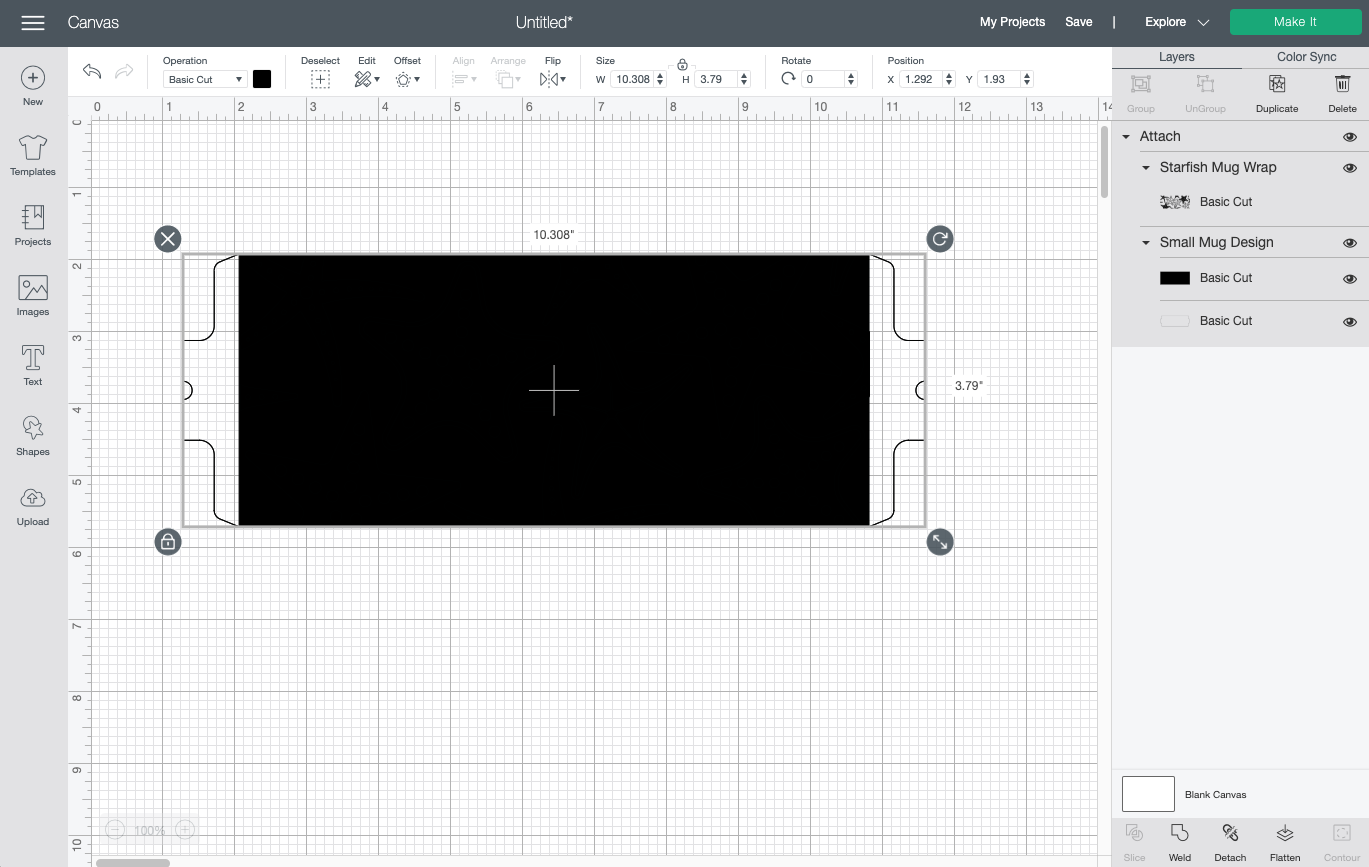Click the Y position input field
The height and width of the screenshot is (867, 1369).
(1000, 79)
